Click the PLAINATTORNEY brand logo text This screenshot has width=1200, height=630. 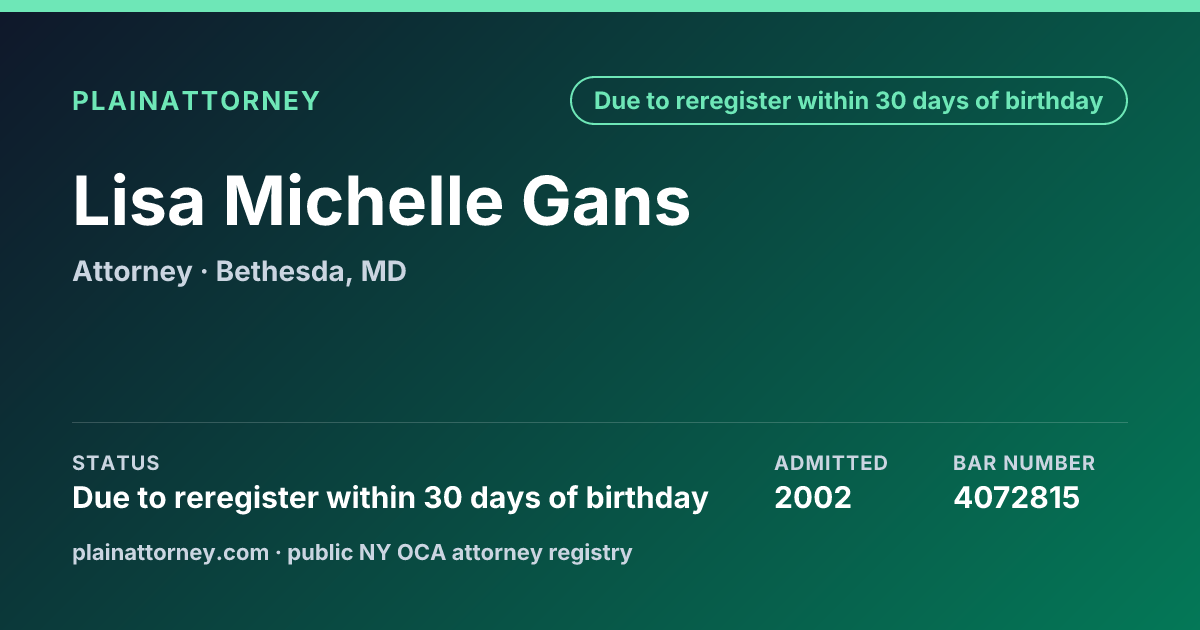pos(196,101)
